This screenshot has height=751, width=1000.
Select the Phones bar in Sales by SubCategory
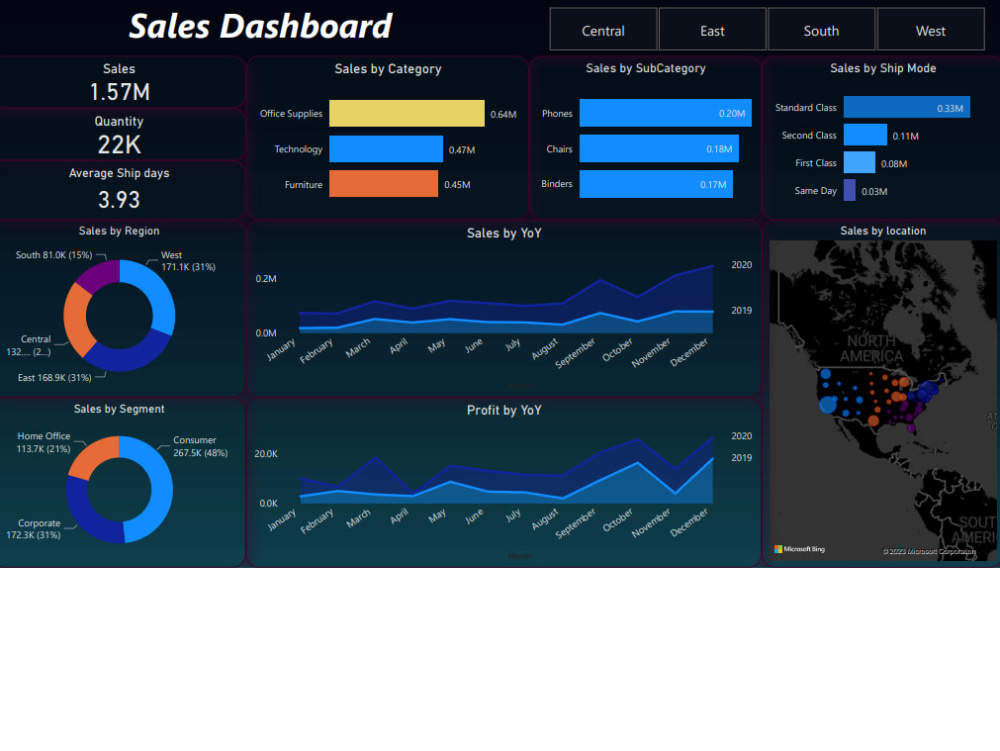click(665, 113)
